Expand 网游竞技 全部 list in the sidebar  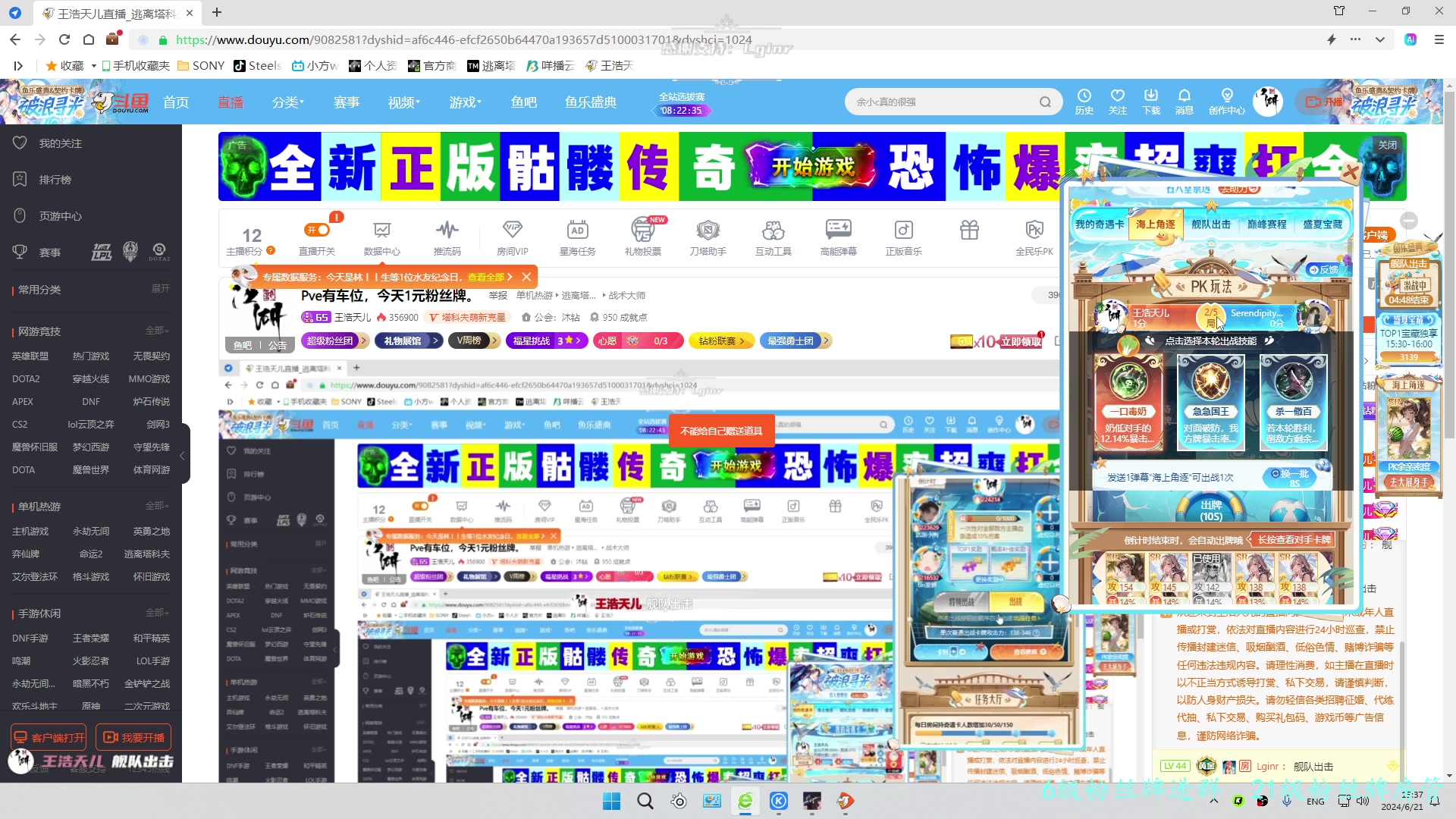click(157, 331)
